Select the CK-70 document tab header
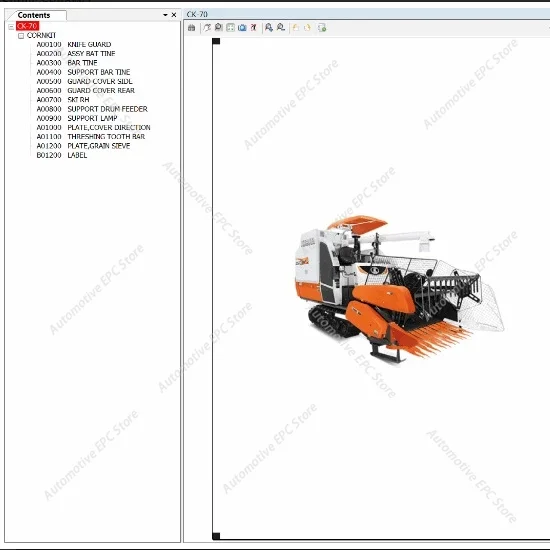This screenshot has width=550, height=550. point(197,14)
